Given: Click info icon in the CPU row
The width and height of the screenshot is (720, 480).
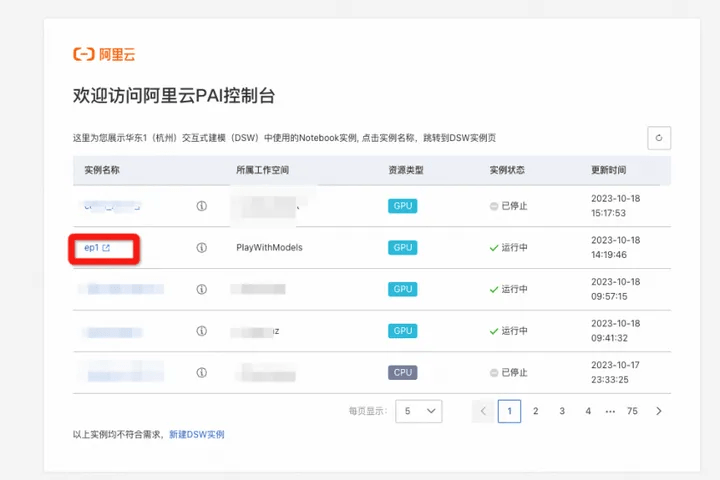Looking at the screenshot, I should pyautogui.click(x=202, y=373).
